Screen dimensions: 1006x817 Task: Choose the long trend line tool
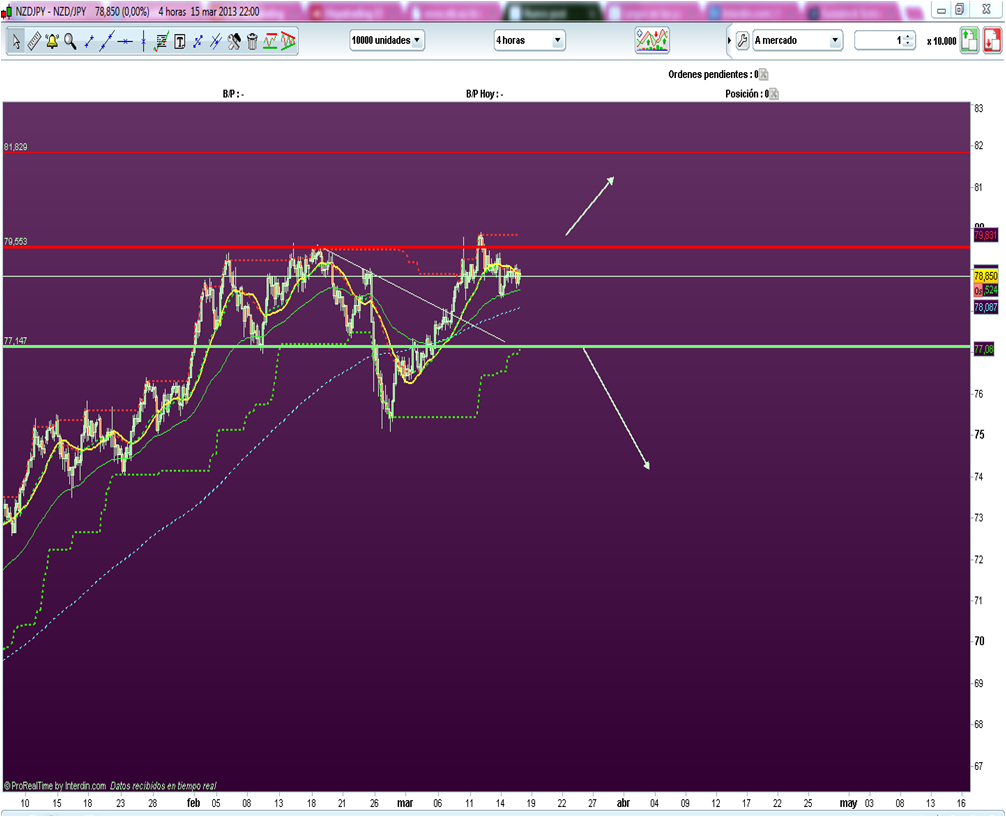(x=107, y=41)
